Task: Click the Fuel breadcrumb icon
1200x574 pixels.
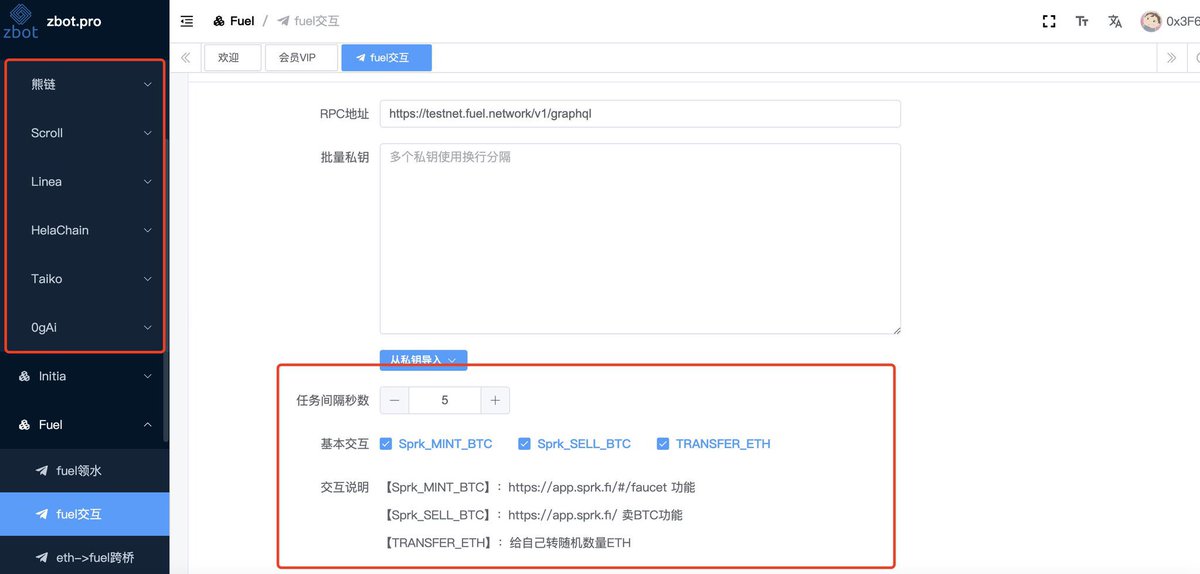Action: (219, 21)
